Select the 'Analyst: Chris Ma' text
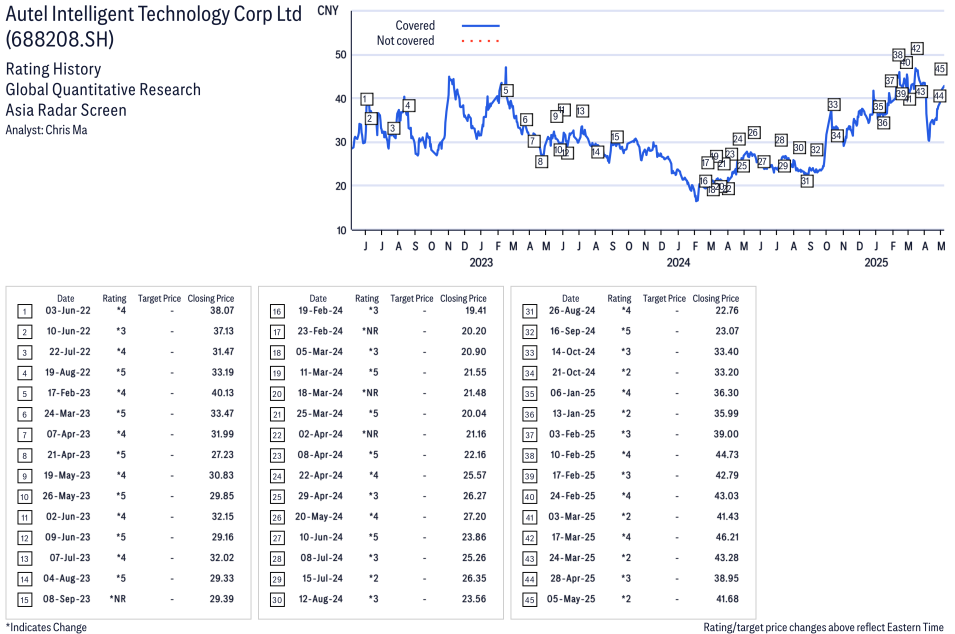The width and height of the screenshot is (955, 634). (x=46, y=130)
